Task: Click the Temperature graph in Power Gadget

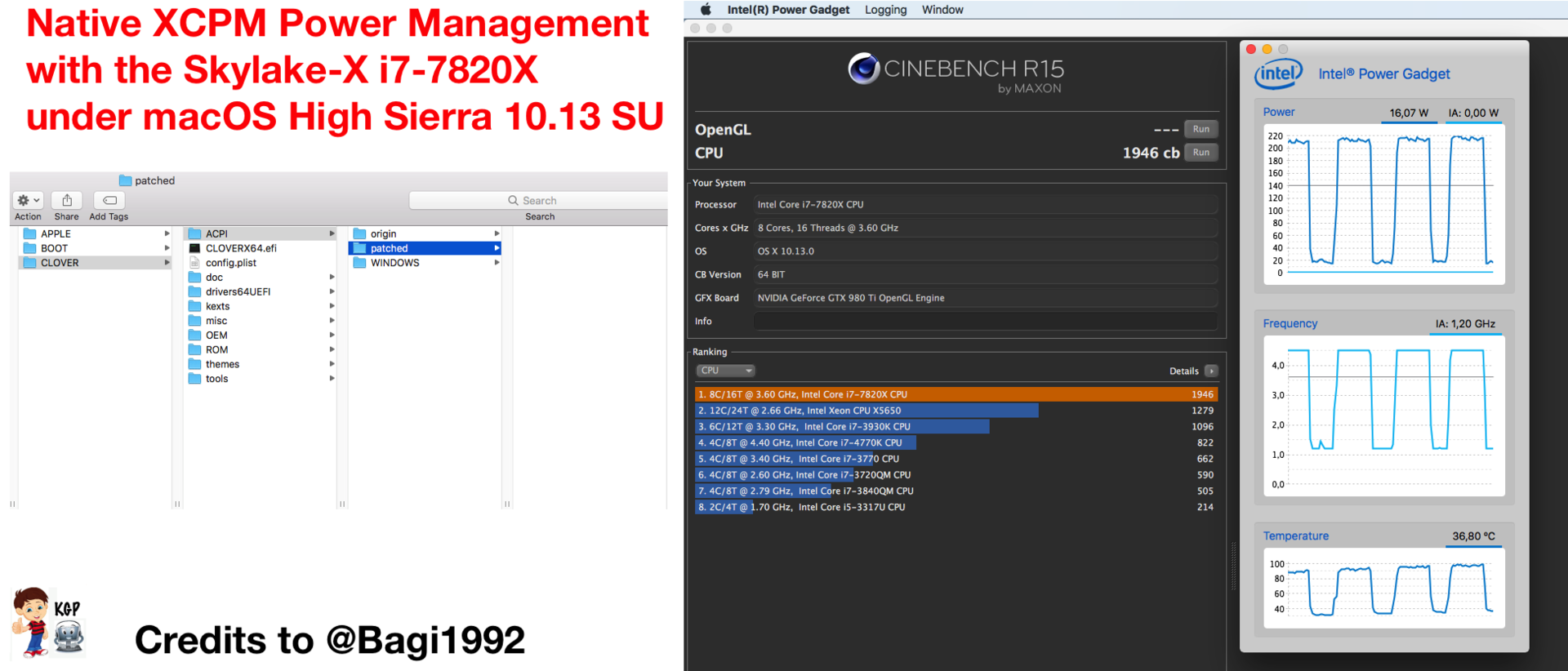Action: (1384, 588)
